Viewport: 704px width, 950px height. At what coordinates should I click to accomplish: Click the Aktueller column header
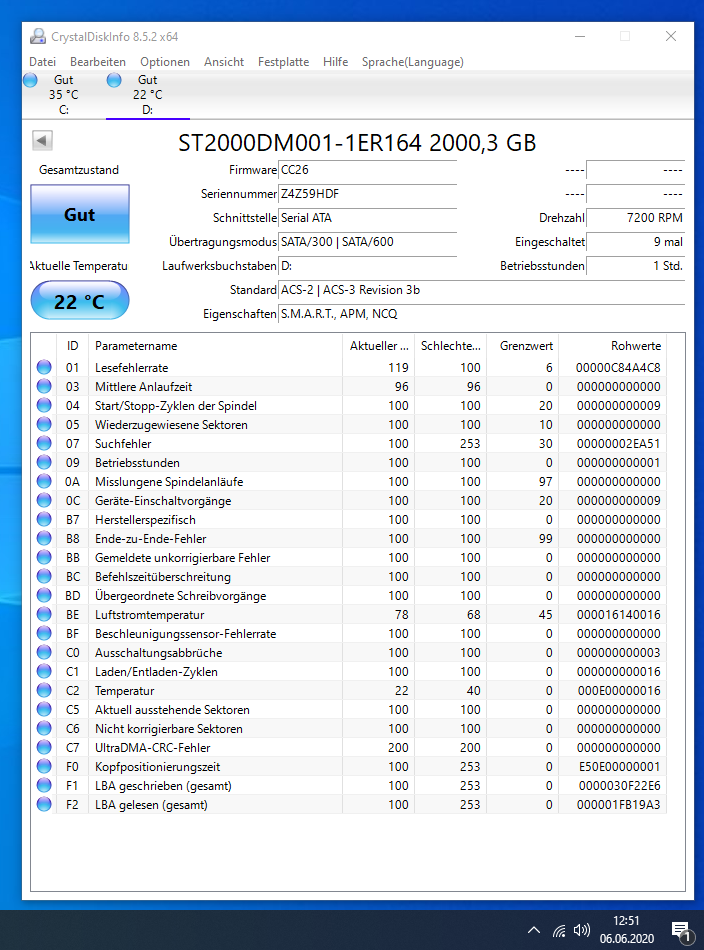379,346
